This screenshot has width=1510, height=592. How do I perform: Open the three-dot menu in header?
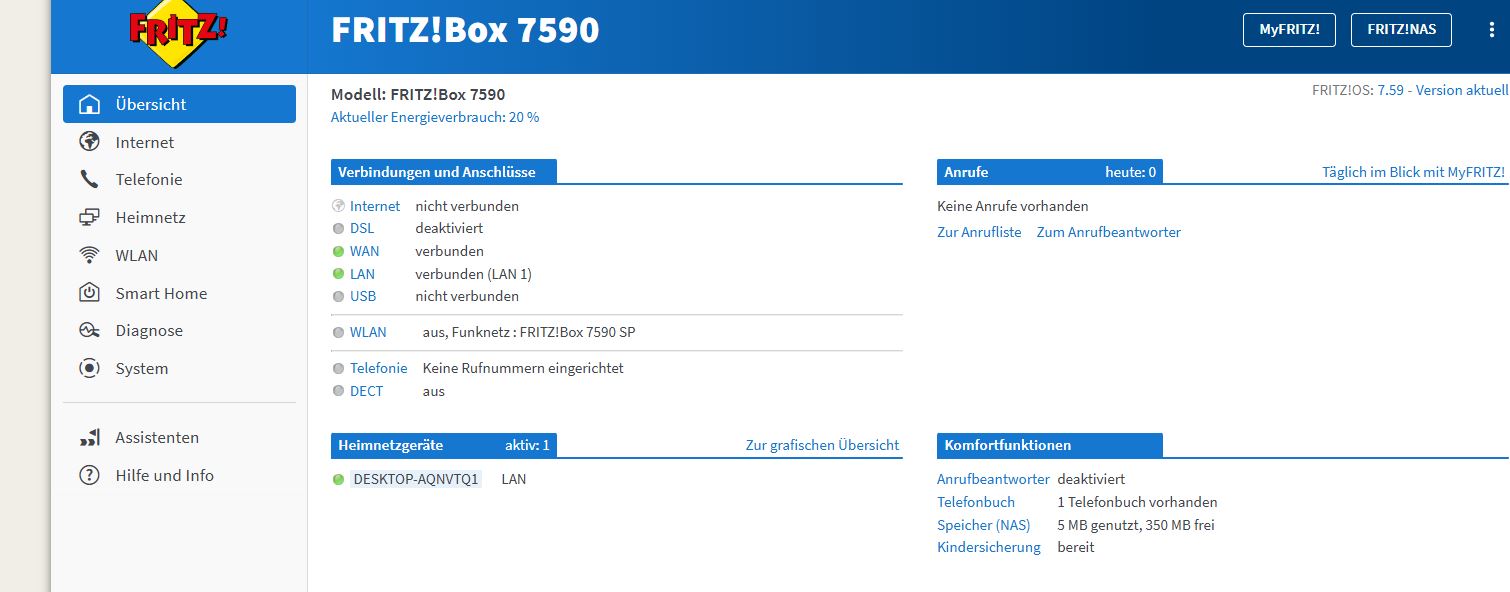[x=1492, y=30]
